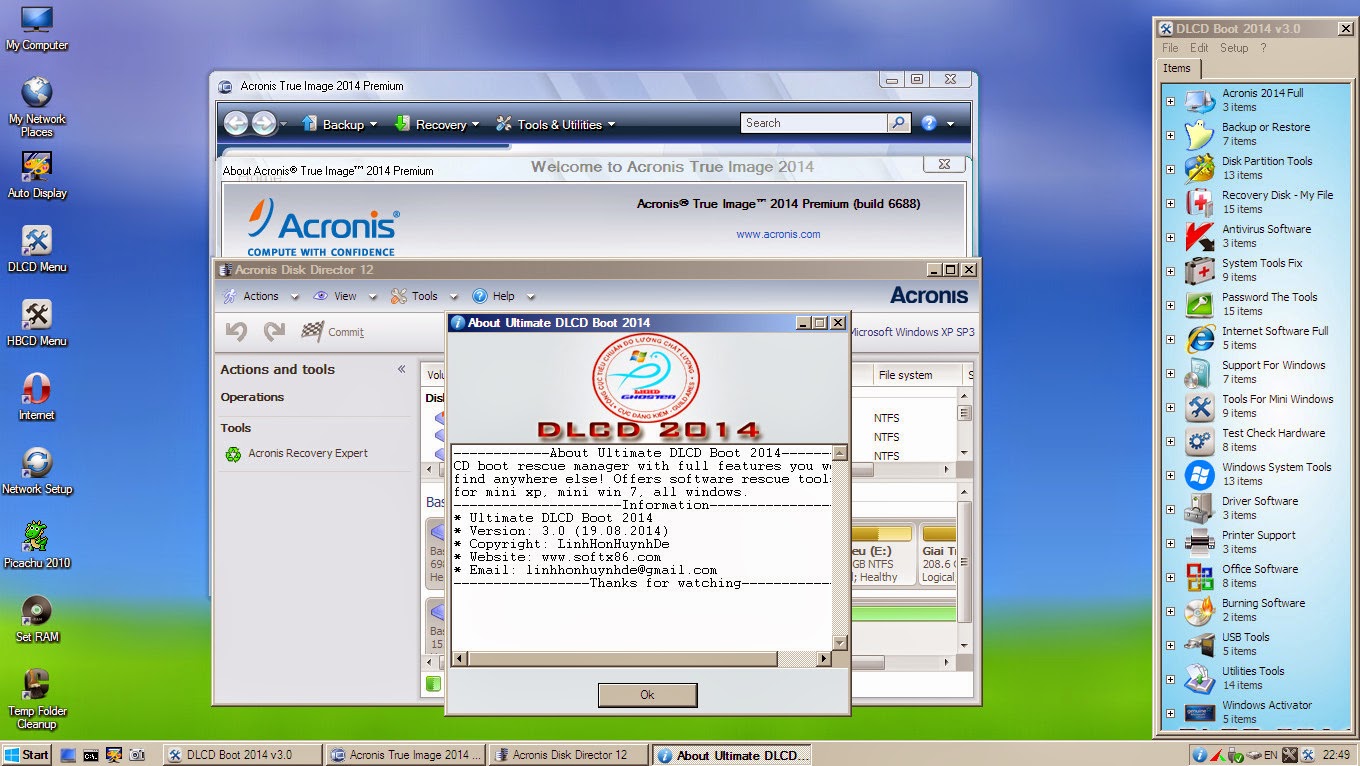Click the Burning Software disc icon
Image resolution: width=1360 pixels, height=766 pixels.
coord(1199,610)
